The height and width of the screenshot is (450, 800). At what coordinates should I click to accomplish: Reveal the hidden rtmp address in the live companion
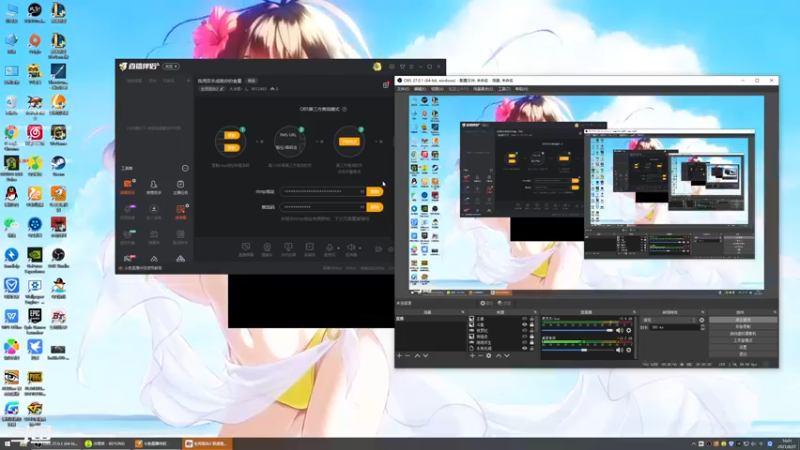(x=362, y=191)
